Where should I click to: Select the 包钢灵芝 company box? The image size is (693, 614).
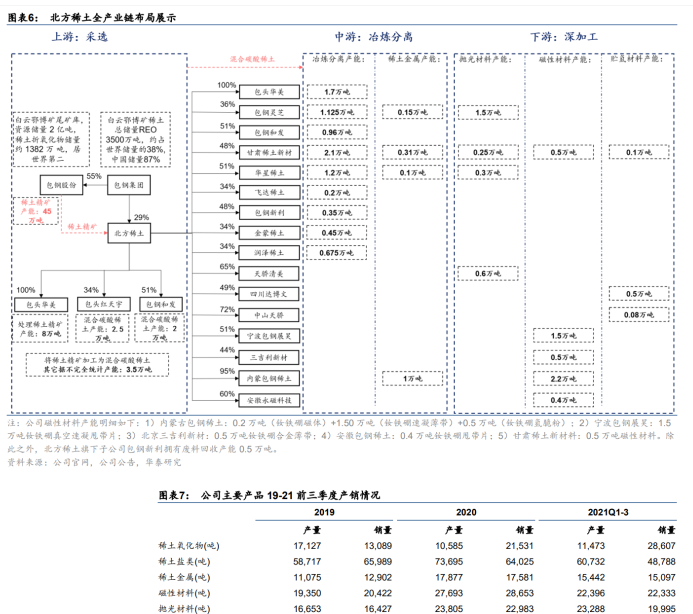(269, 112)
